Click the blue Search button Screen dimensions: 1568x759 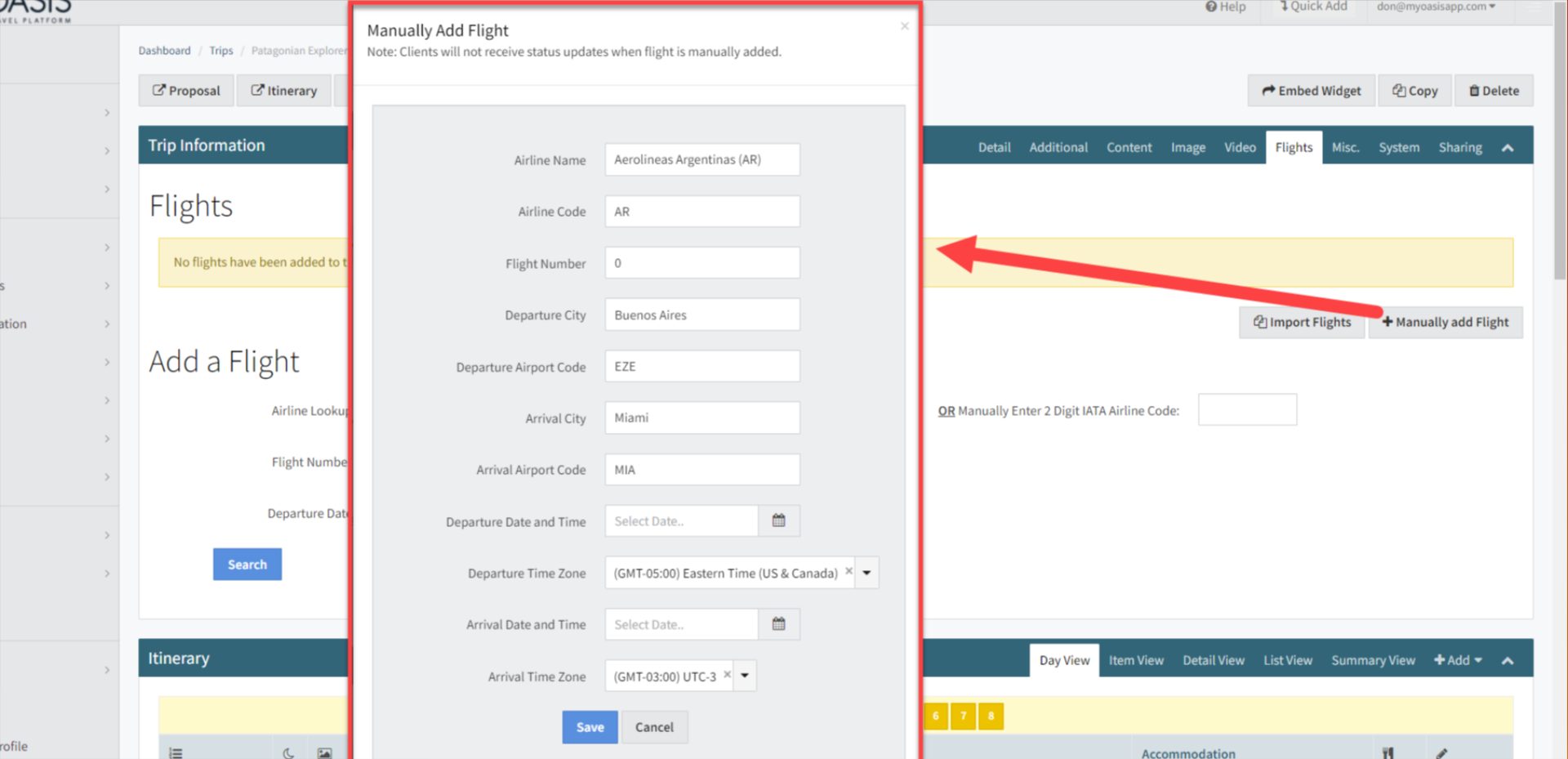247,564
